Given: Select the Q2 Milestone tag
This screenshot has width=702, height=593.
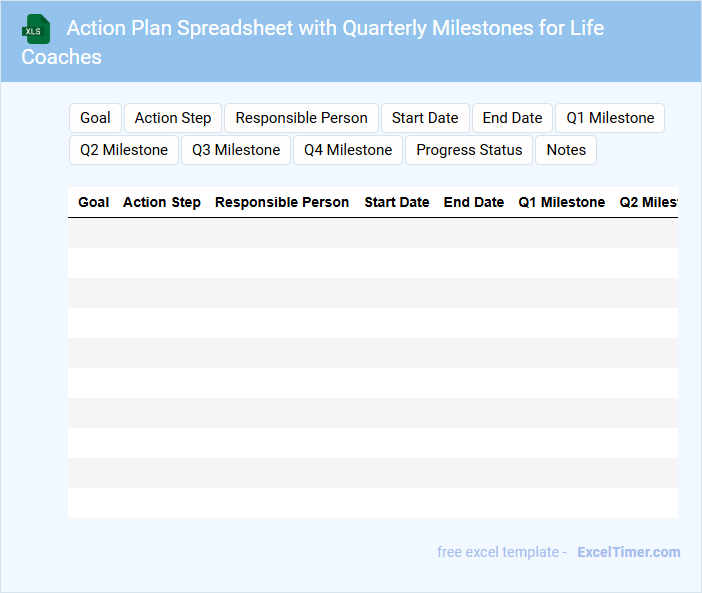Looking at the screenshot, I should click(124, 150).
